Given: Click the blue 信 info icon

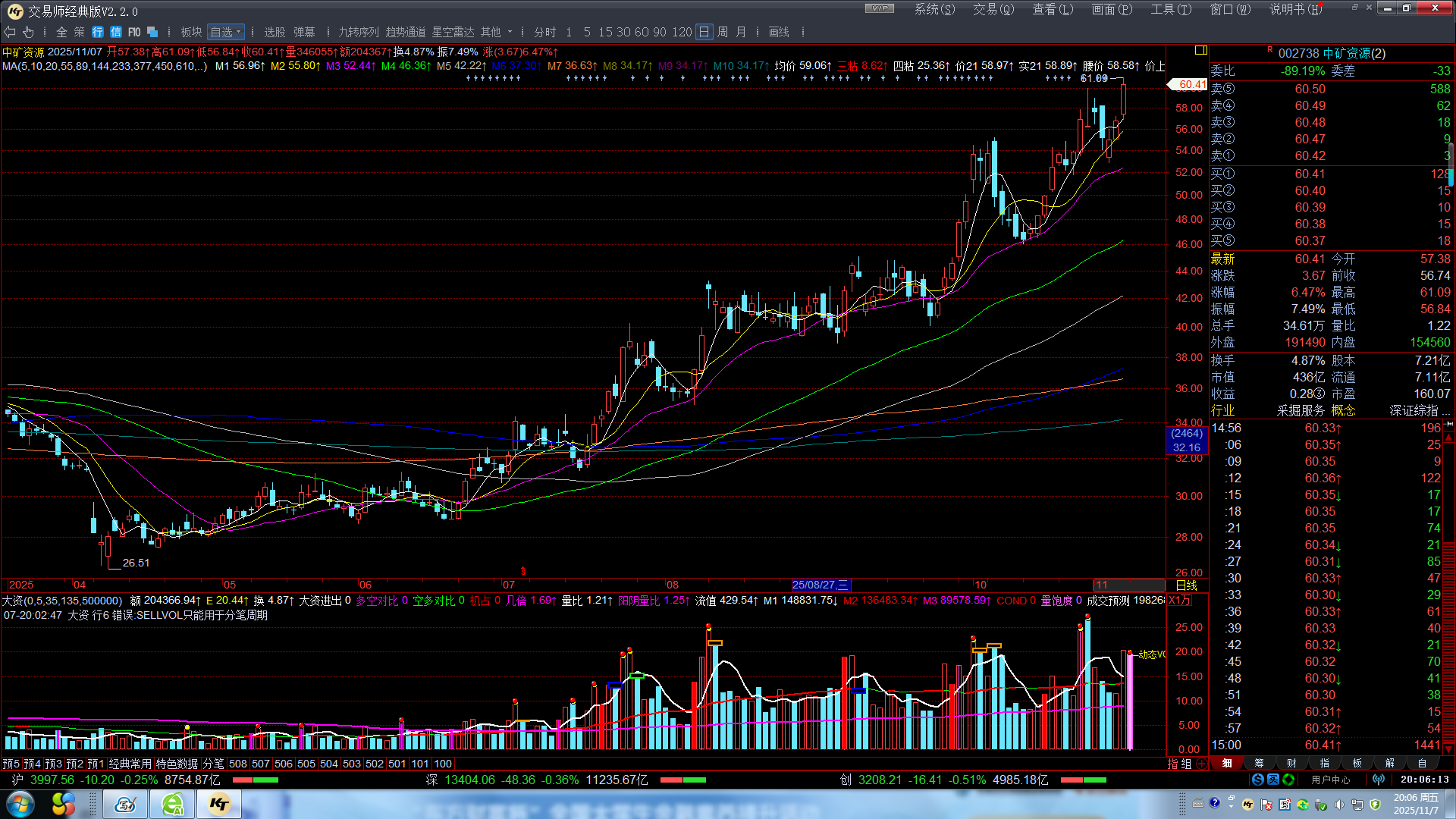Looking at the screenshot, I should pyautogui.click(x=116, y=32).
